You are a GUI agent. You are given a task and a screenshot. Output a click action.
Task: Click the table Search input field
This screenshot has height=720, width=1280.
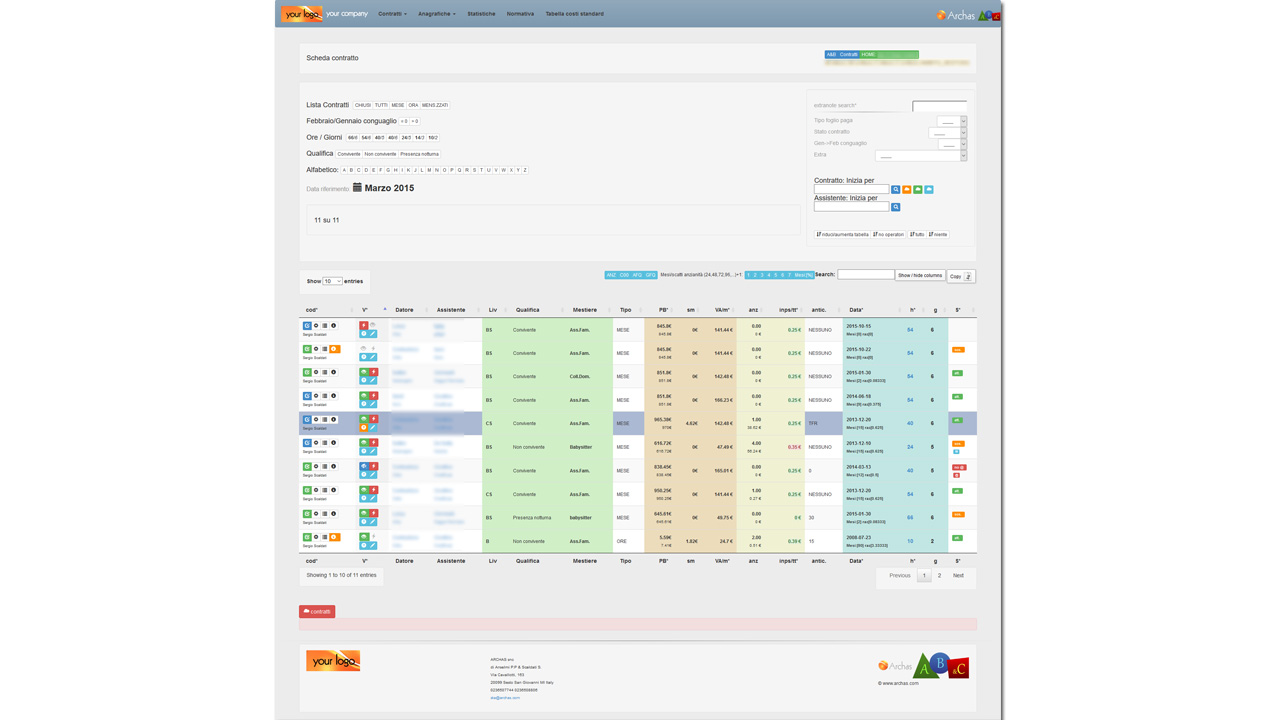coord(865,274)
